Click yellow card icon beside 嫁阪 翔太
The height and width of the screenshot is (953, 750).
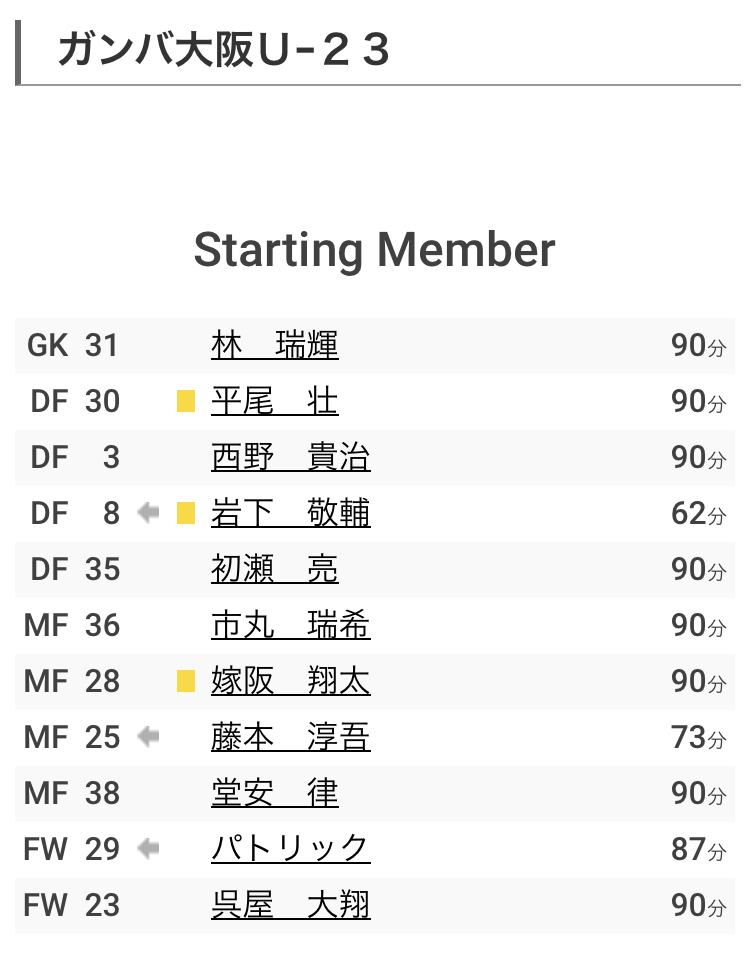click(186, 681)
